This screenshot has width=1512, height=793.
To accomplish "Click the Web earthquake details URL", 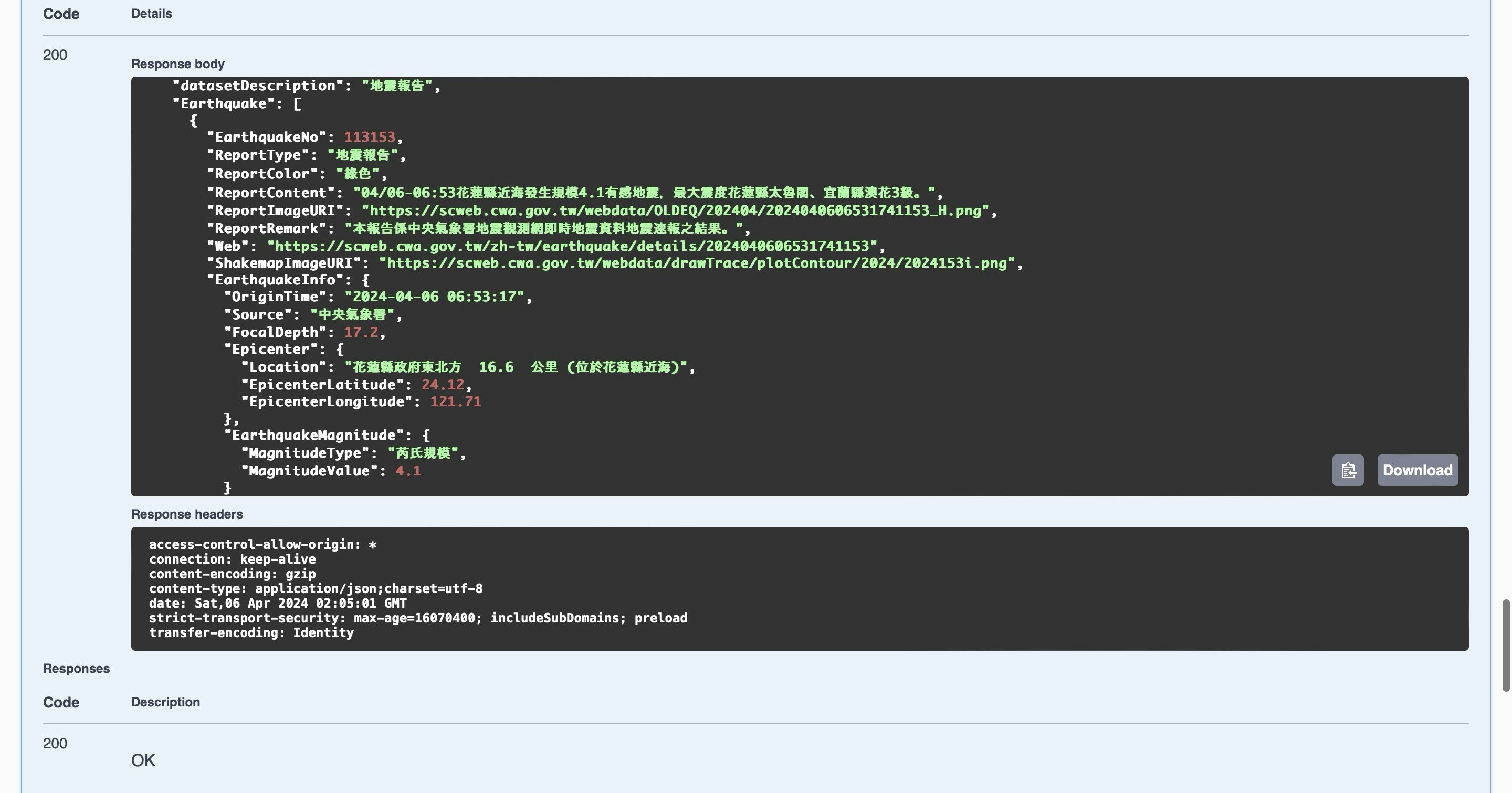I will pyautogui.click(x=572, y=246).
